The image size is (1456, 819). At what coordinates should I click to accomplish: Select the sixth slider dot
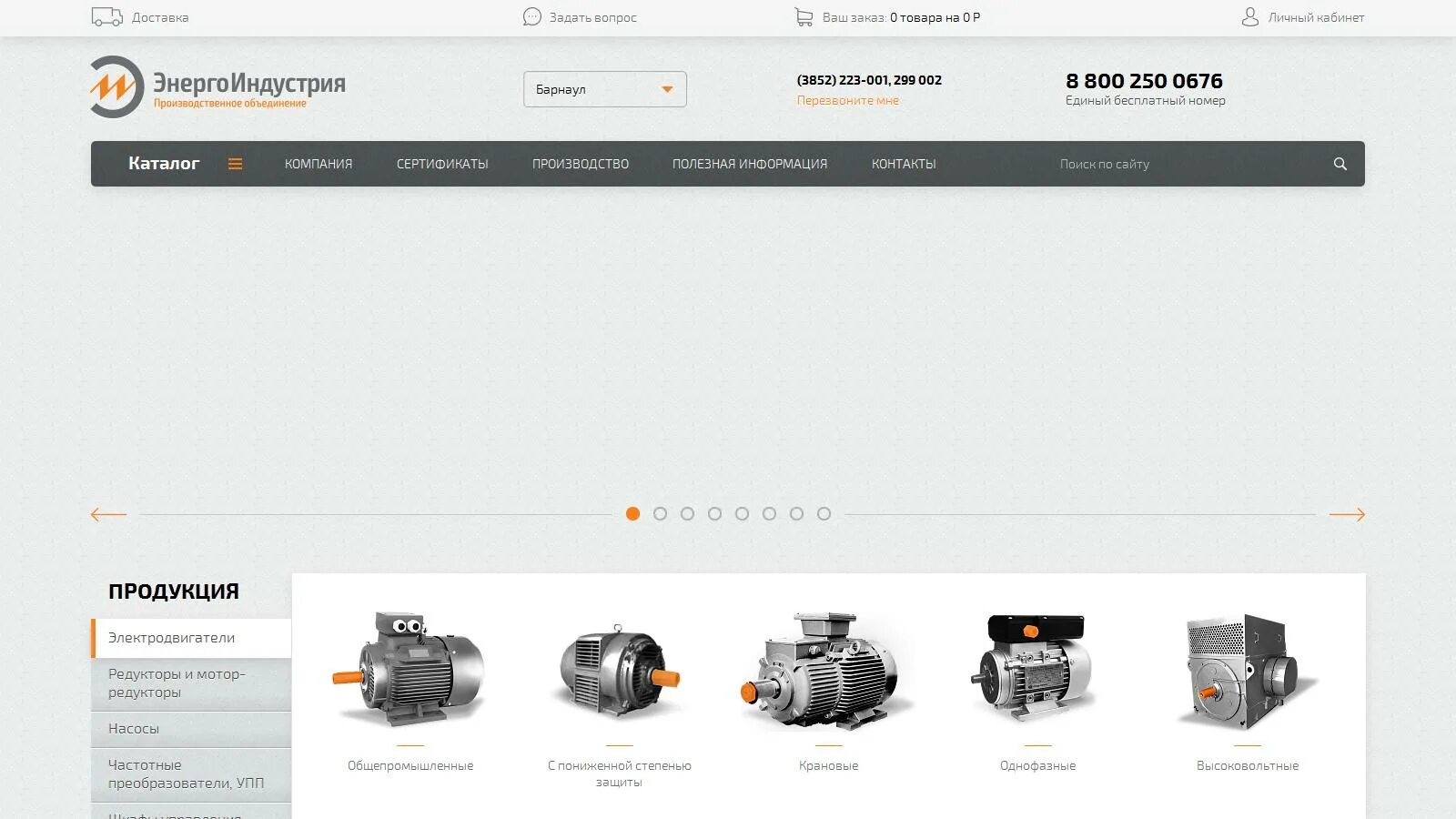pyautogui.click(x=769, y=514)
